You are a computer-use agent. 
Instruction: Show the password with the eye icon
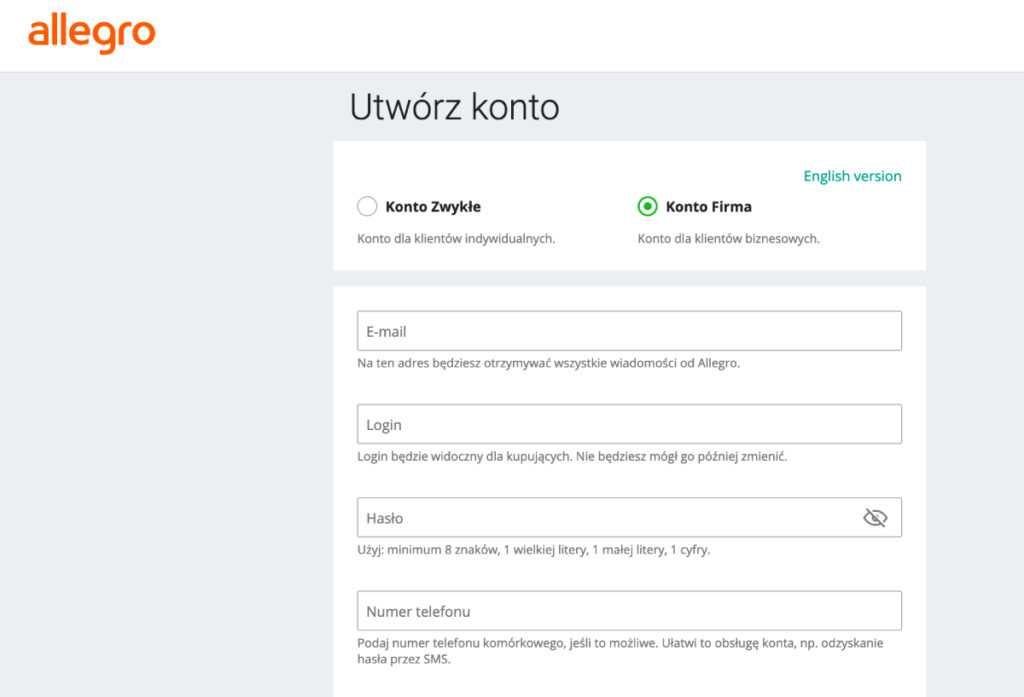coord(874,518)
